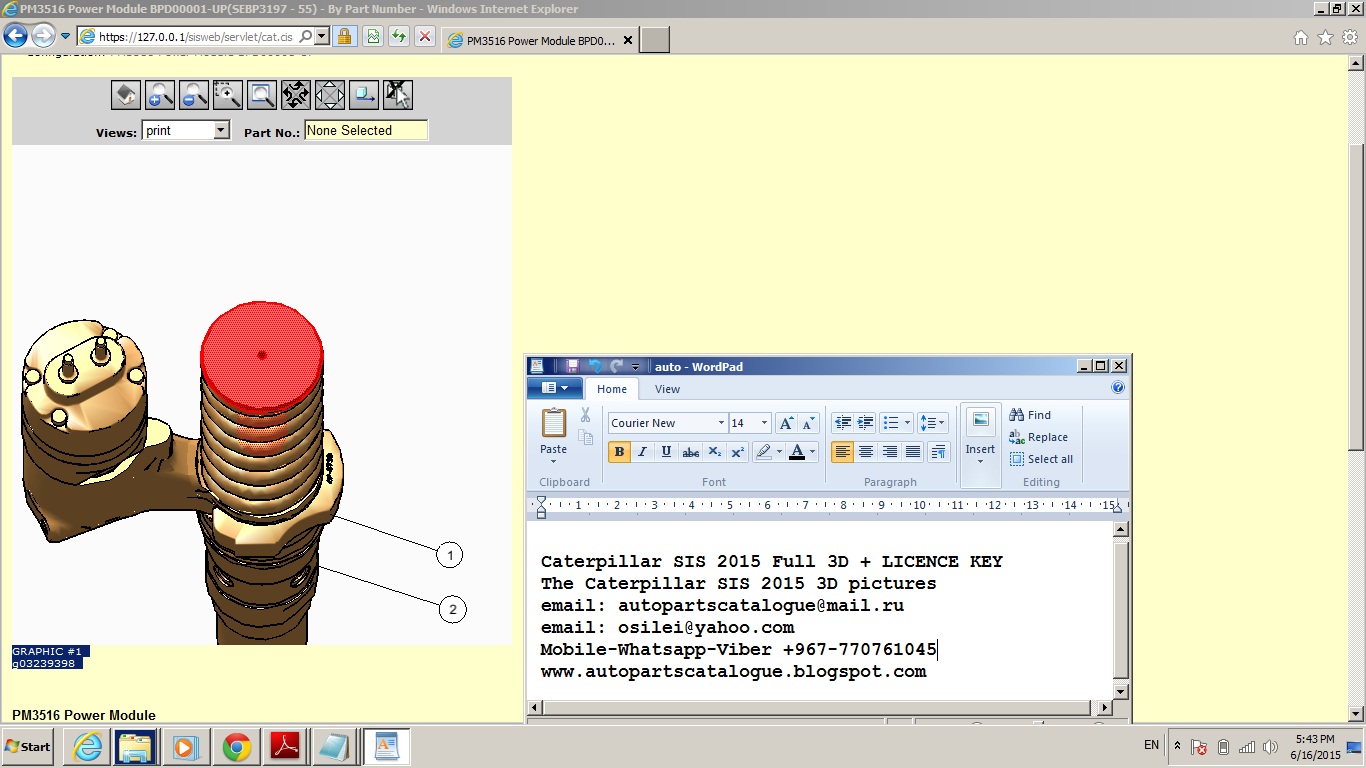Activate the rotate arrows tool

tap(296, 95)
